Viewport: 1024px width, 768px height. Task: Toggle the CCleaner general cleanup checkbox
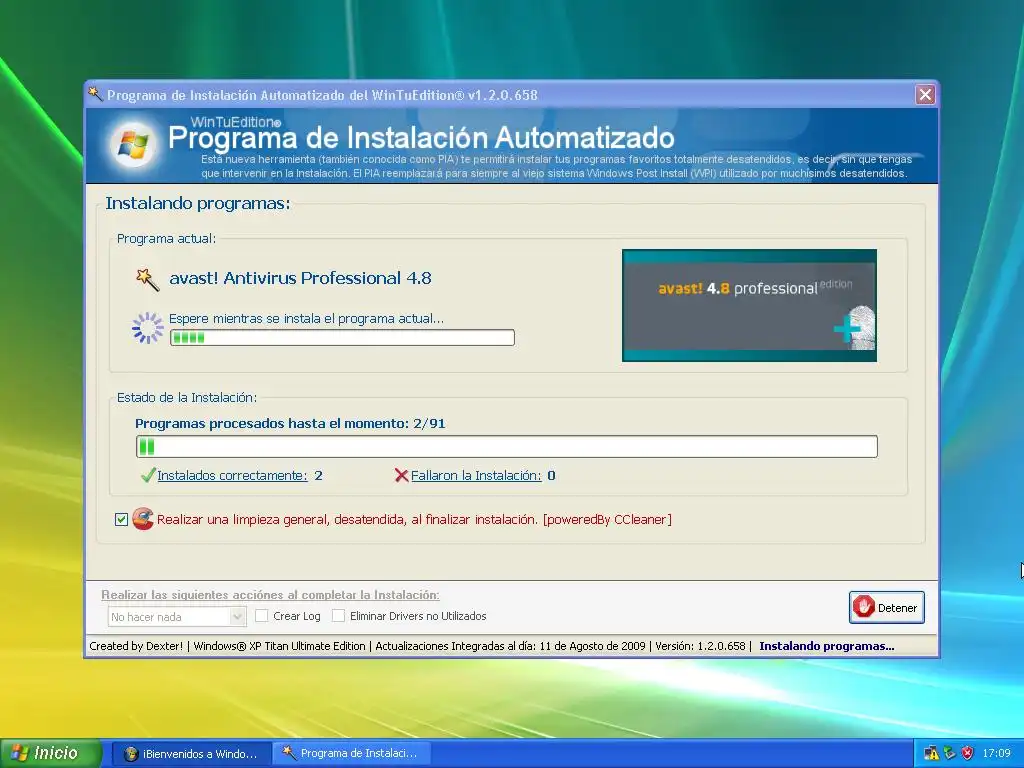point(121,519)
